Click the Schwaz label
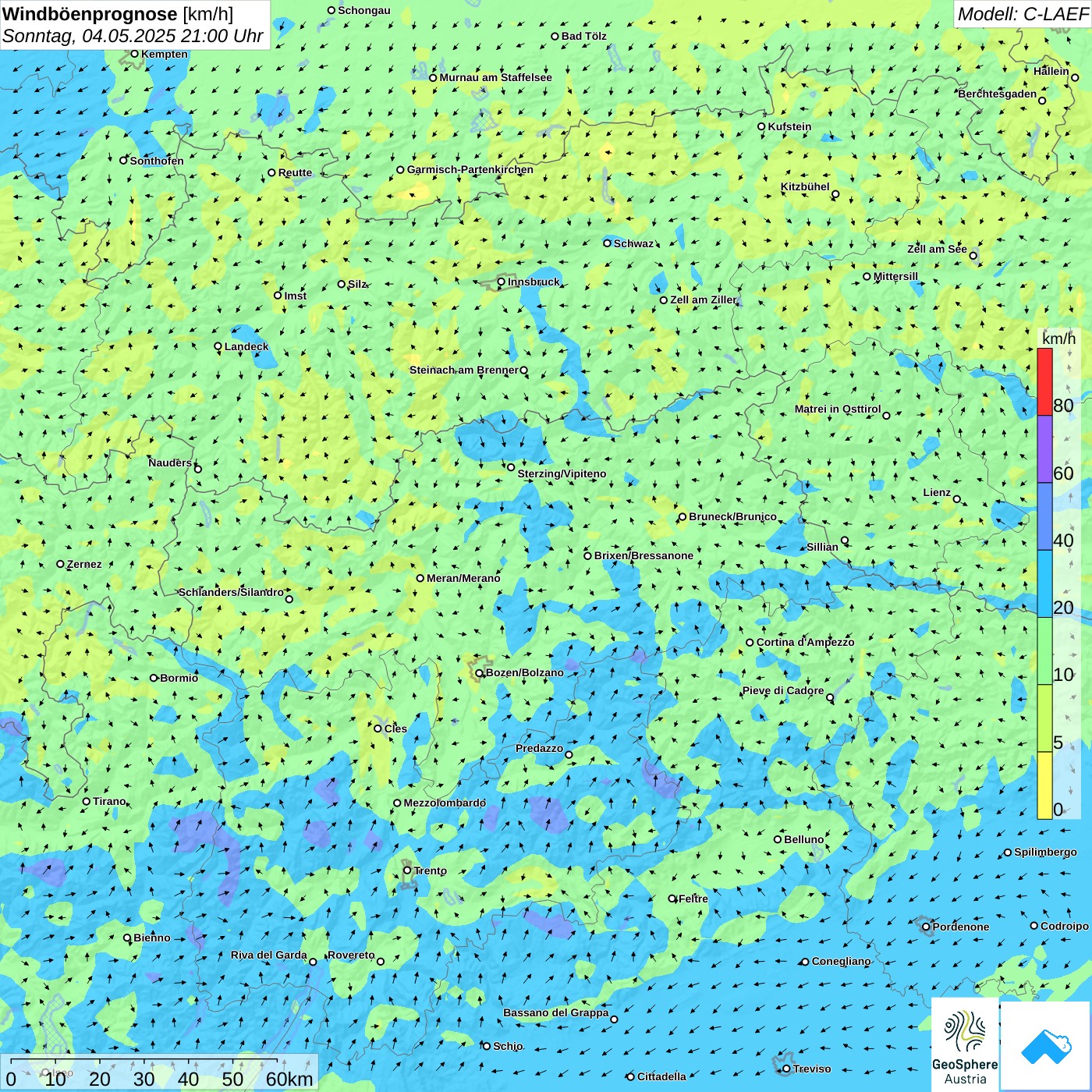 tap(633, 243)
